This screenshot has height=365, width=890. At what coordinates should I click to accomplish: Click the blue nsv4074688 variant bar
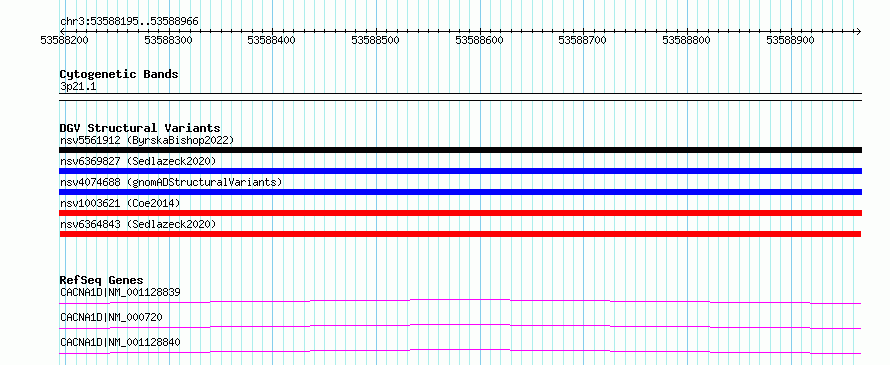460,192
